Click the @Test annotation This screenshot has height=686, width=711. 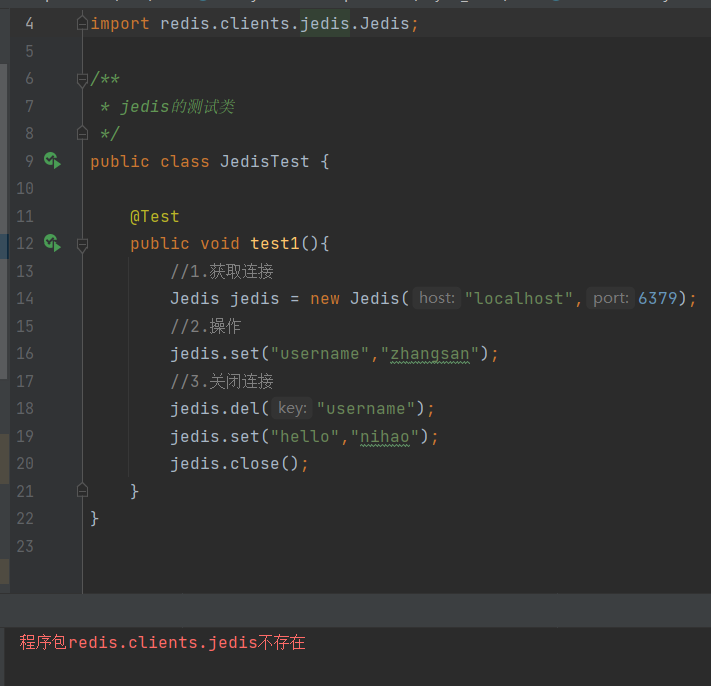tap(155, 216)
